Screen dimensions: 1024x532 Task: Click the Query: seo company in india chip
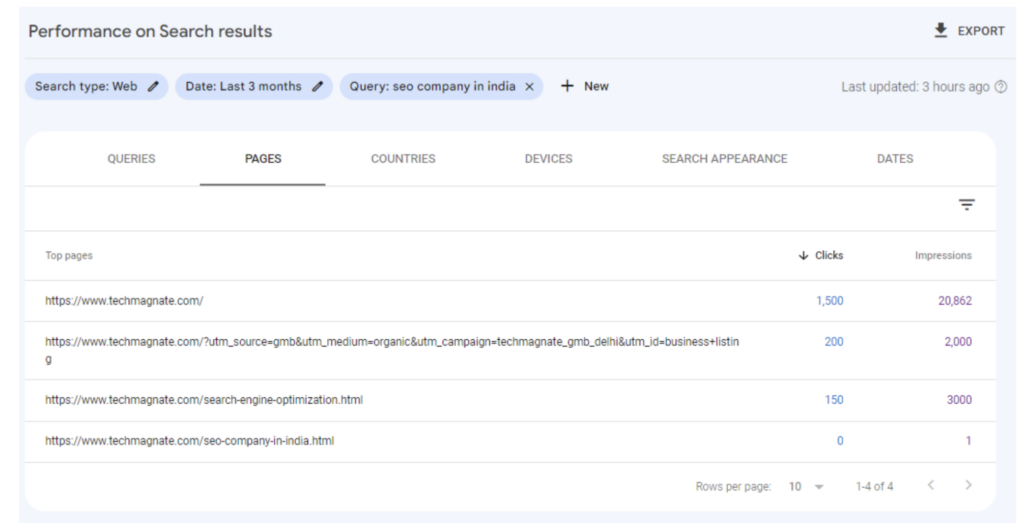pyautogui.click(x=441, y=86)
